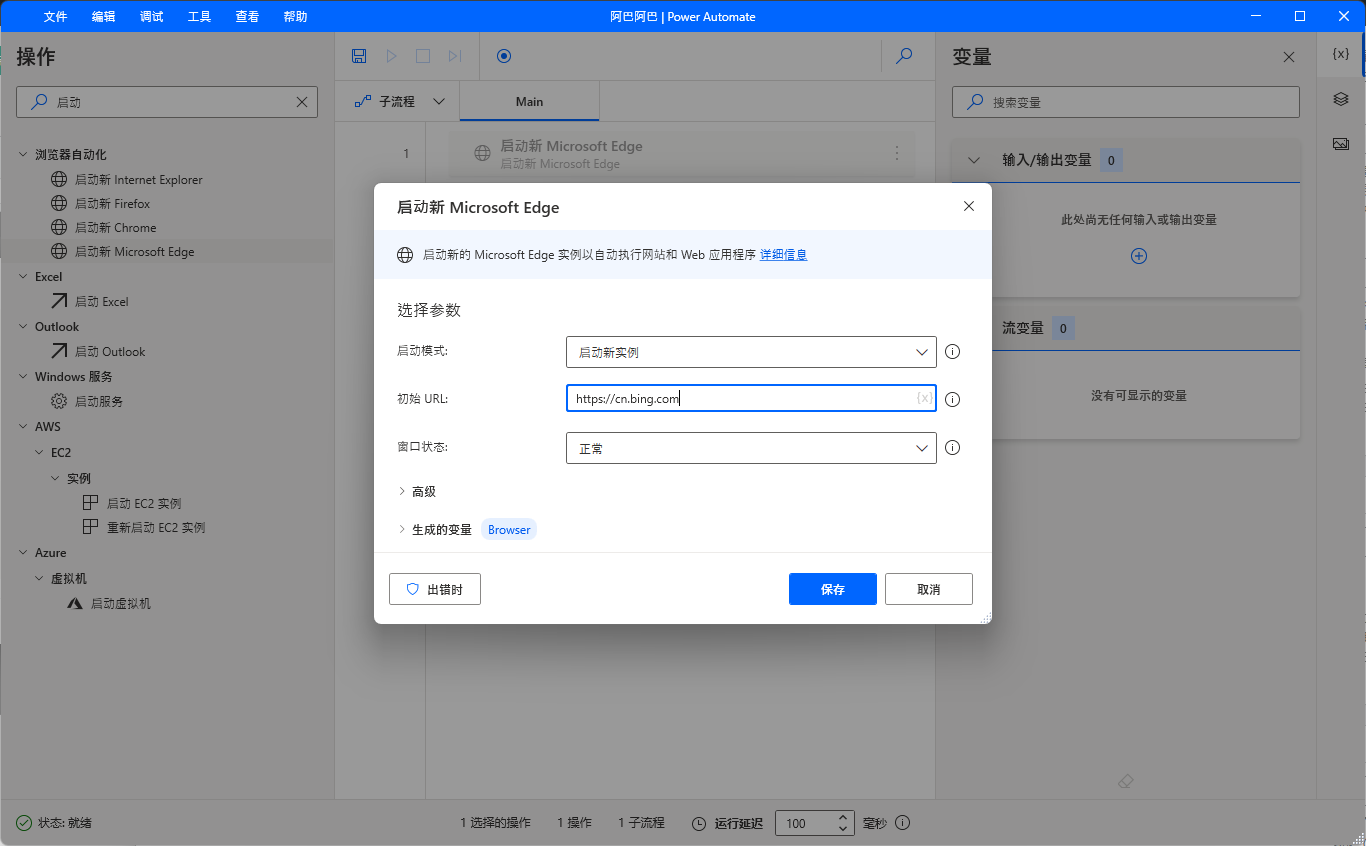The image size is (1366, 846).
Task: Collapse the AWS tree group
Action: pyautogui.click(x=24, y=427)
